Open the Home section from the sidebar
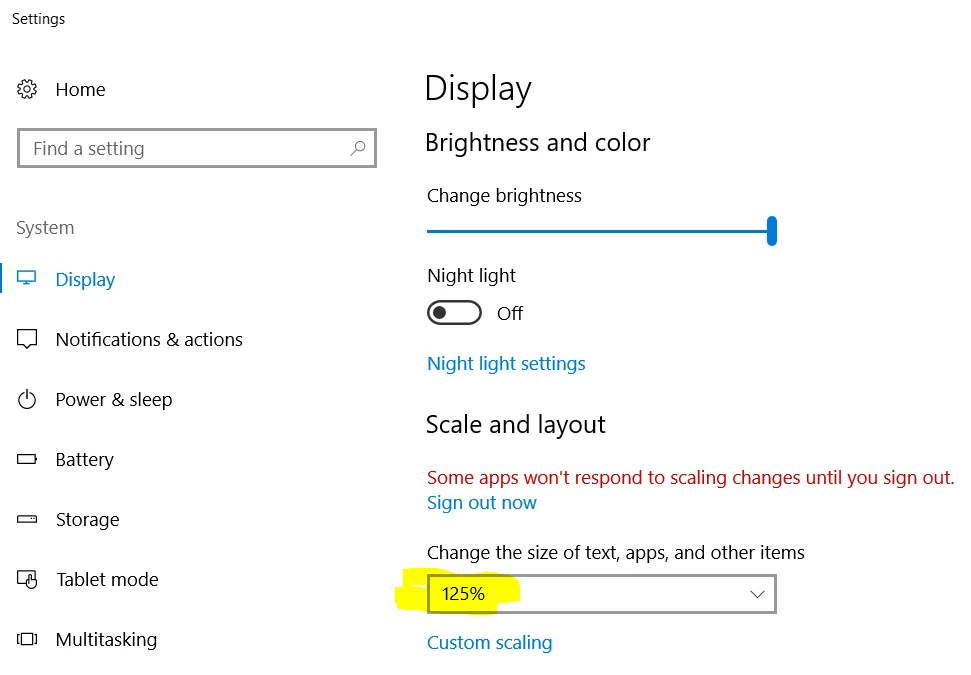971x675 pixels. tap(80, 89)
